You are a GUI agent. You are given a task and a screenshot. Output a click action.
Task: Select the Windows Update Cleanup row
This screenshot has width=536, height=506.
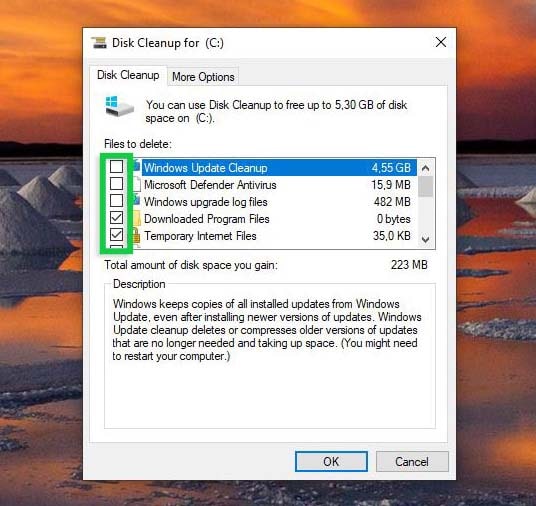[x=279, y=168]
